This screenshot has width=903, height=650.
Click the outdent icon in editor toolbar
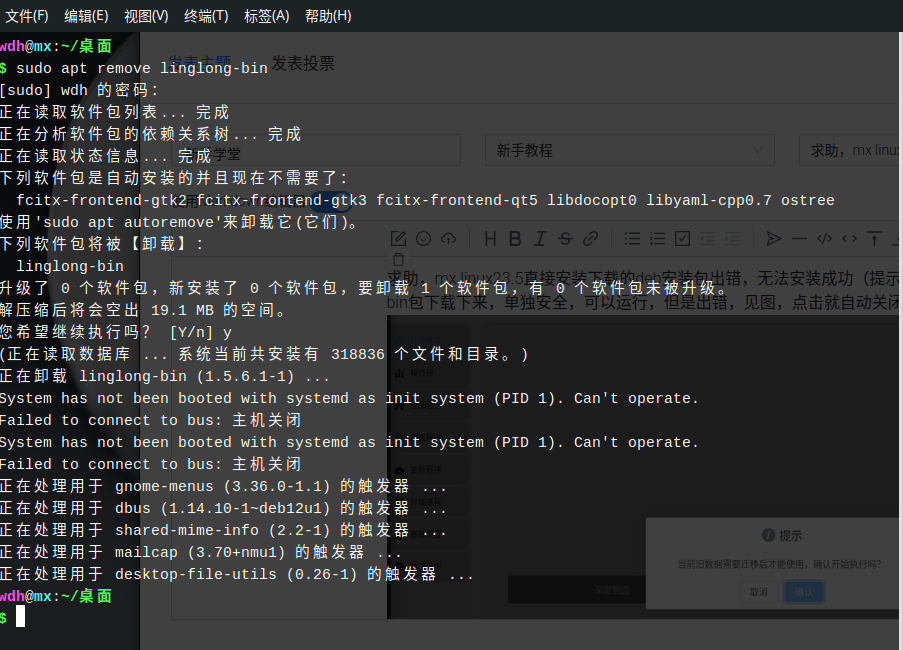pyautogui.click(x=707, y=238)
